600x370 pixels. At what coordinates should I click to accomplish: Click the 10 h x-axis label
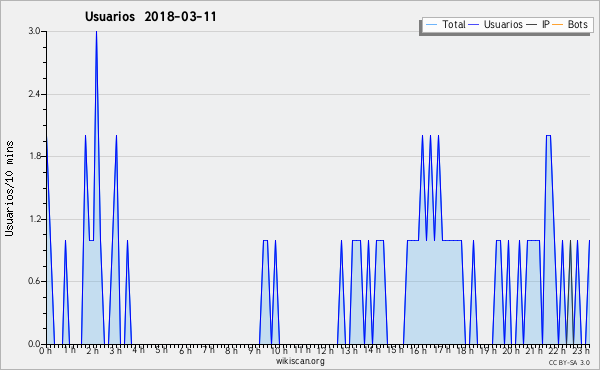pyautogui.click(x=279, y=350)
